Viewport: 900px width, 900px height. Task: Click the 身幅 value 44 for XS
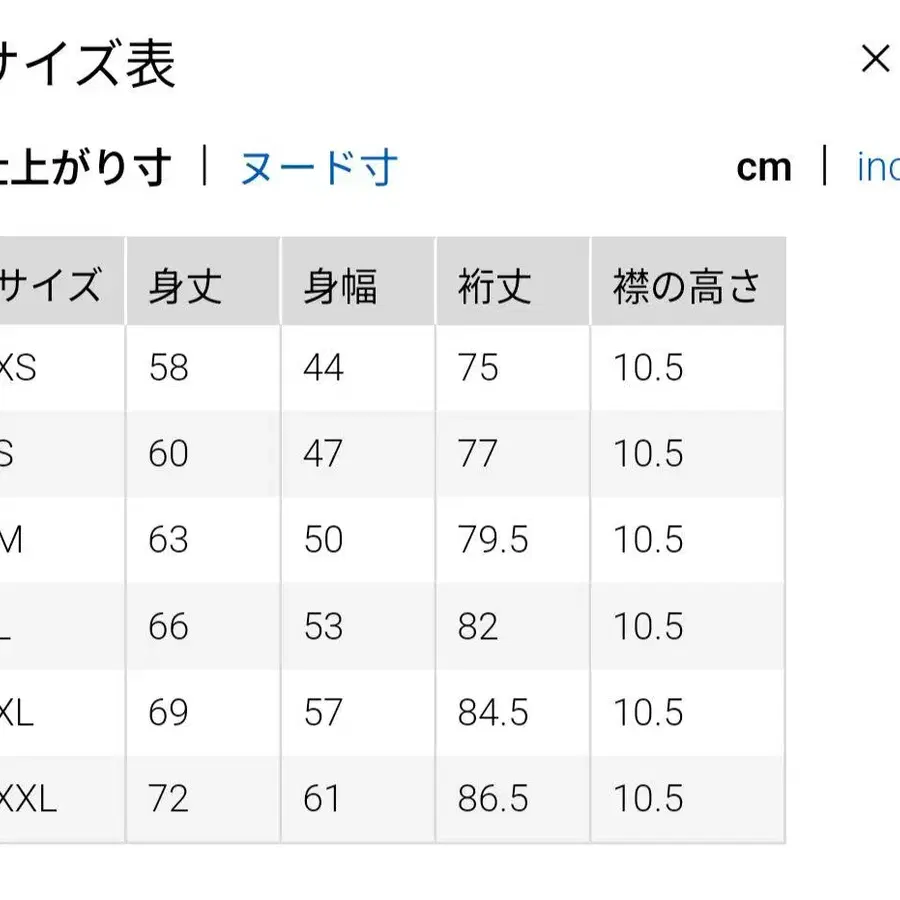point(321,368)
